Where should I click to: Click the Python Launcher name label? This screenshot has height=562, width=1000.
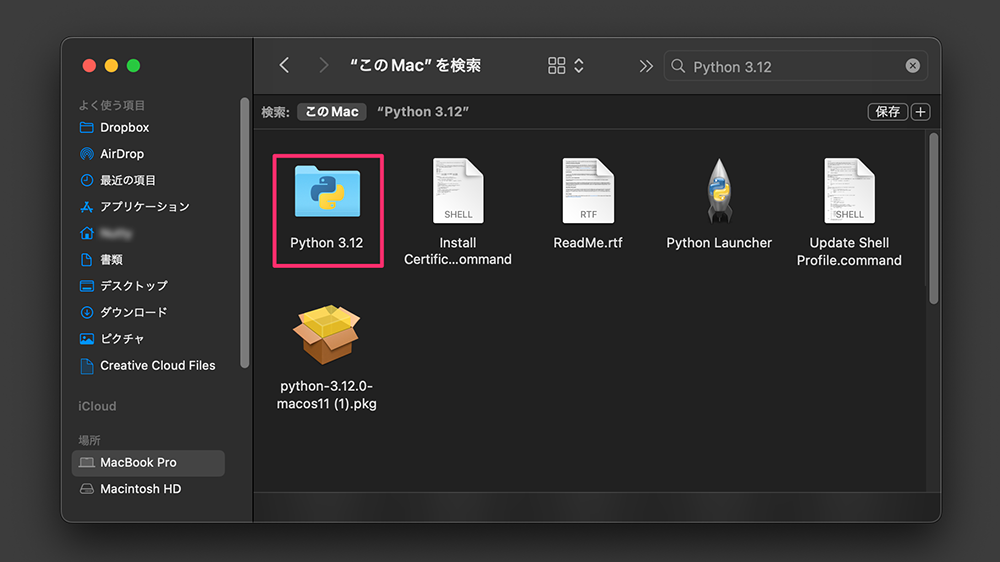pyautogui.click(x=719, y=243)
